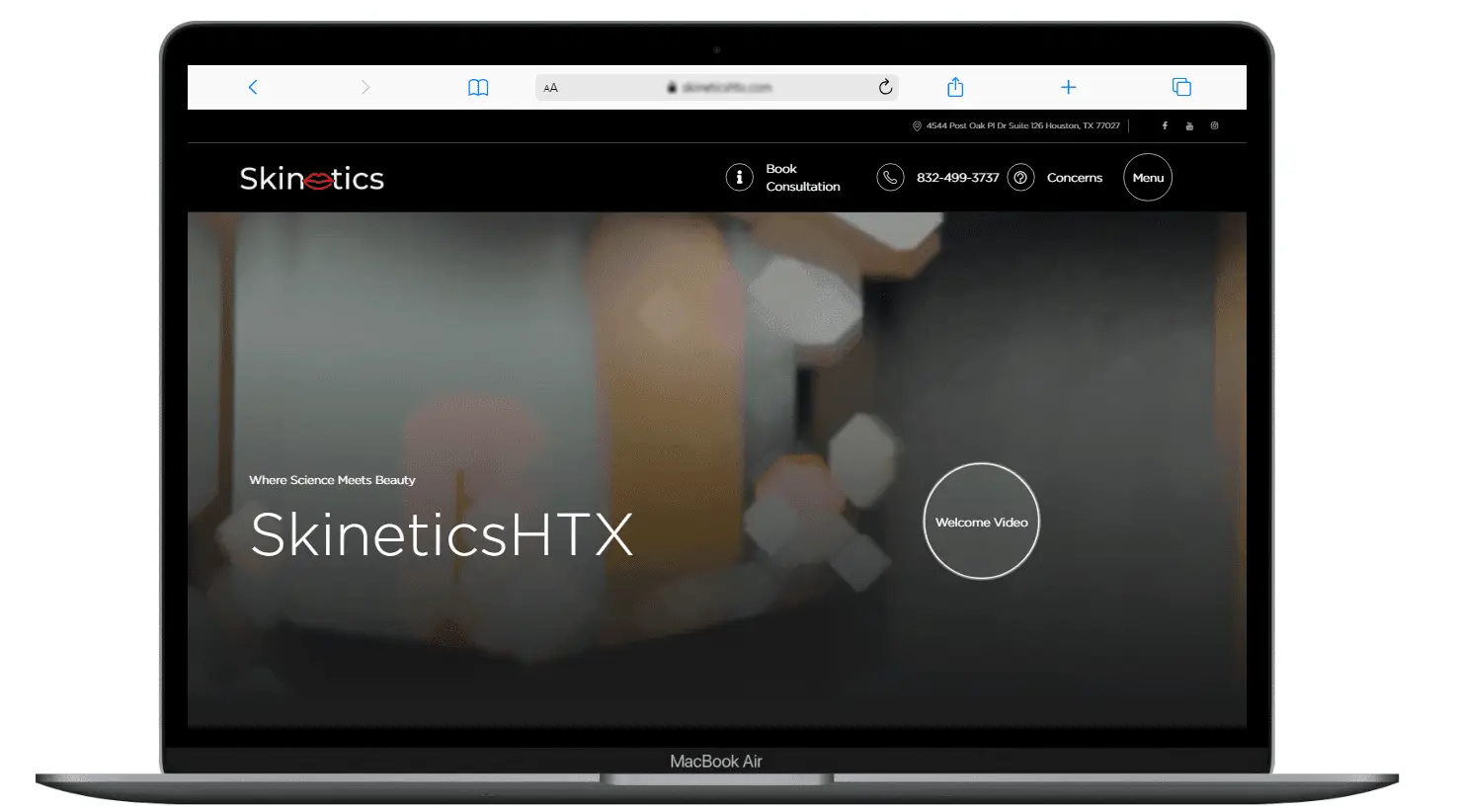The width and height of the screenshot is (1459, 812).
Task: Select the Book Consultation link
Action: (802, 178)
